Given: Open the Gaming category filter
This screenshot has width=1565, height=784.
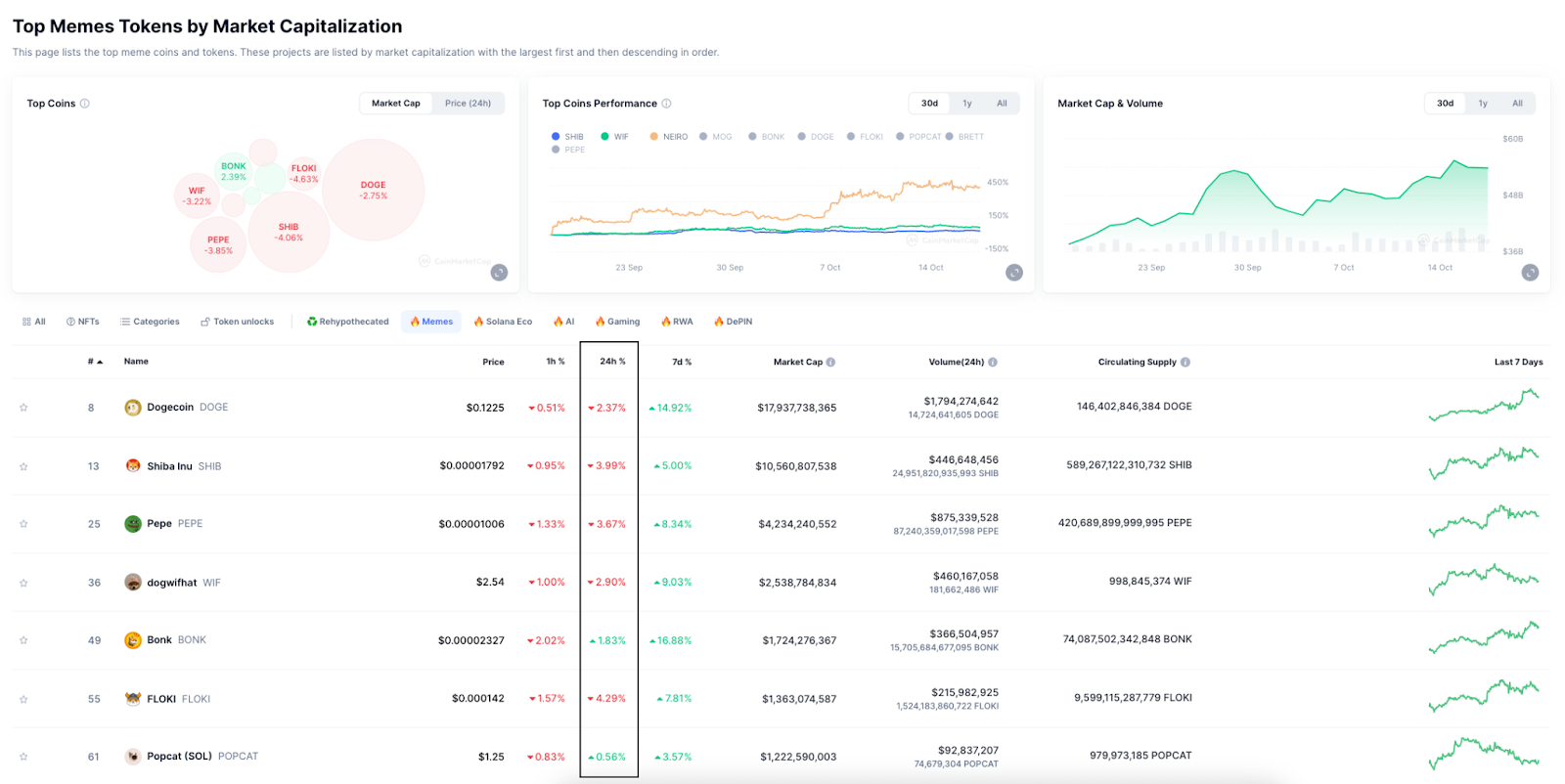Looking at the screenshot, I should (617, 322).
